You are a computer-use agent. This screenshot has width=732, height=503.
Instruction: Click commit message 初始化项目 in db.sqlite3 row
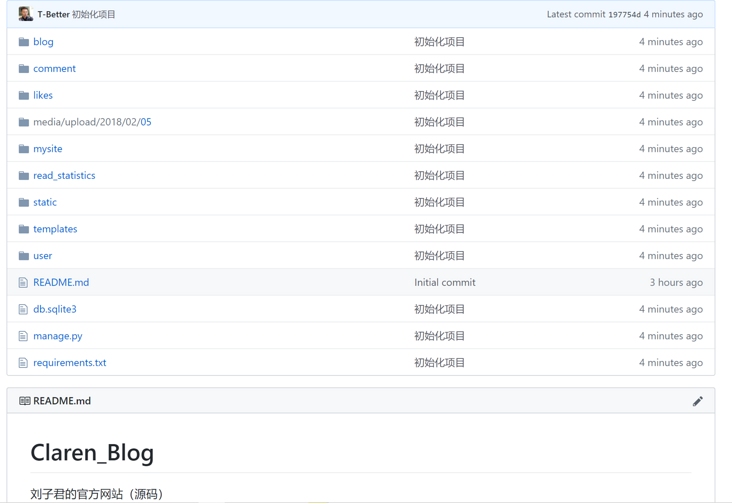tap(439, 309)
